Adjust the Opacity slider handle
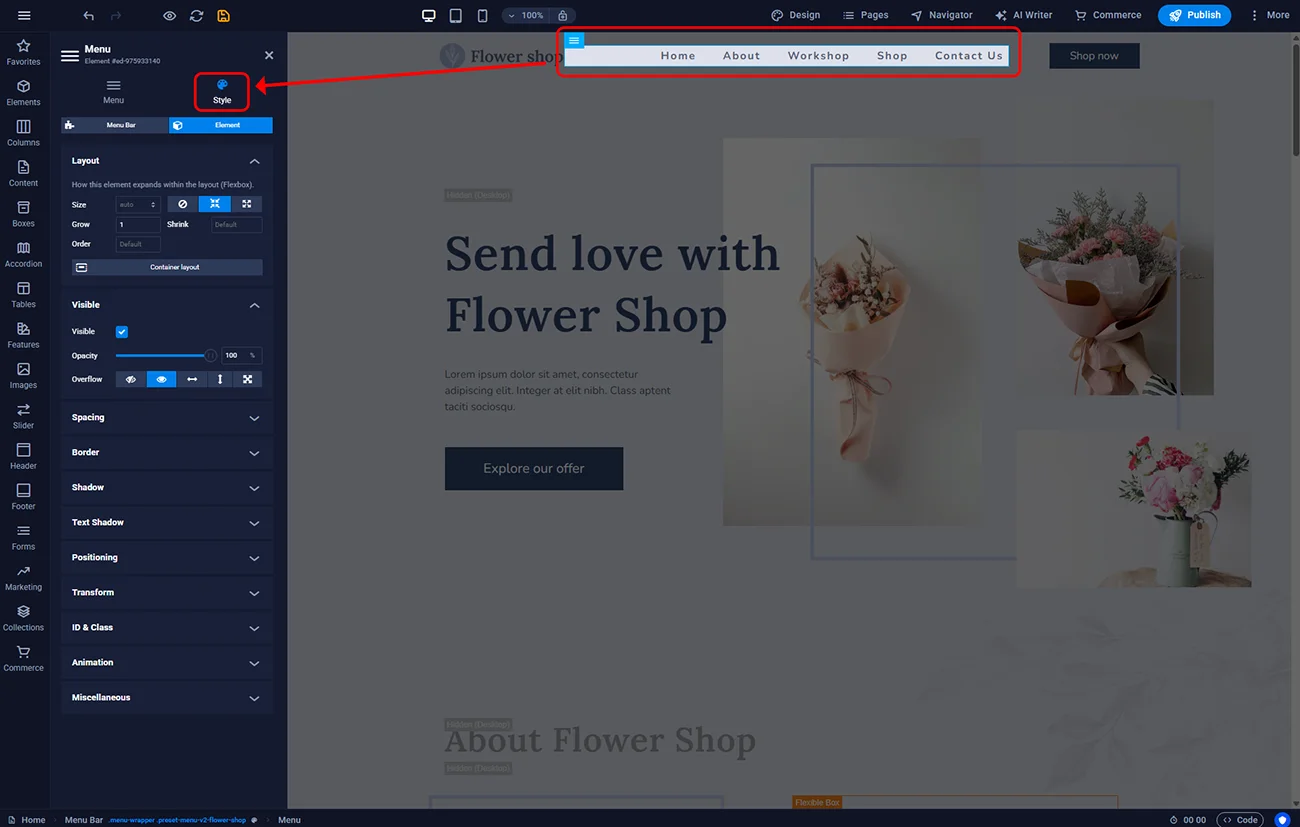1300x827 pixels. coord(210,356)
